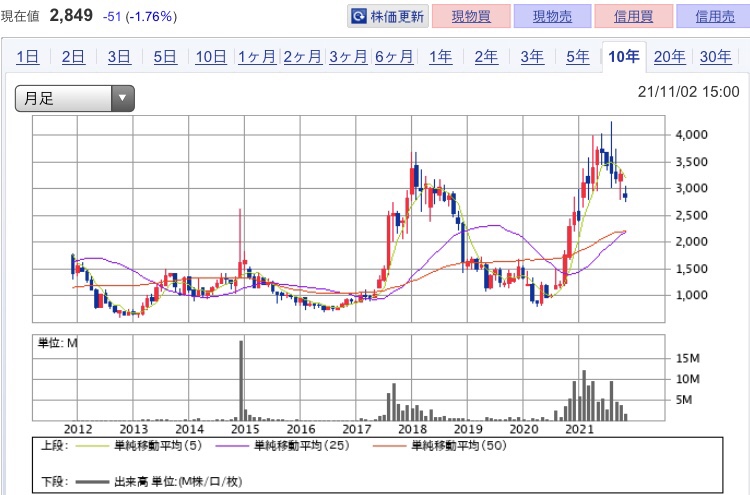The height and width of the screenshot is (495, 750).
Task: Select the 2年 period tab
Action: click(486, 57)
